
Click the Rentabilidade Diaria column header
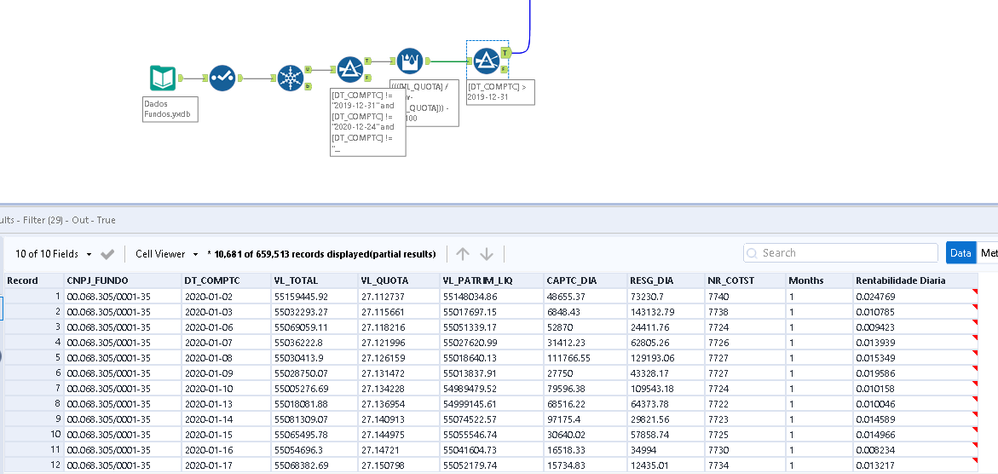[915, 281]
